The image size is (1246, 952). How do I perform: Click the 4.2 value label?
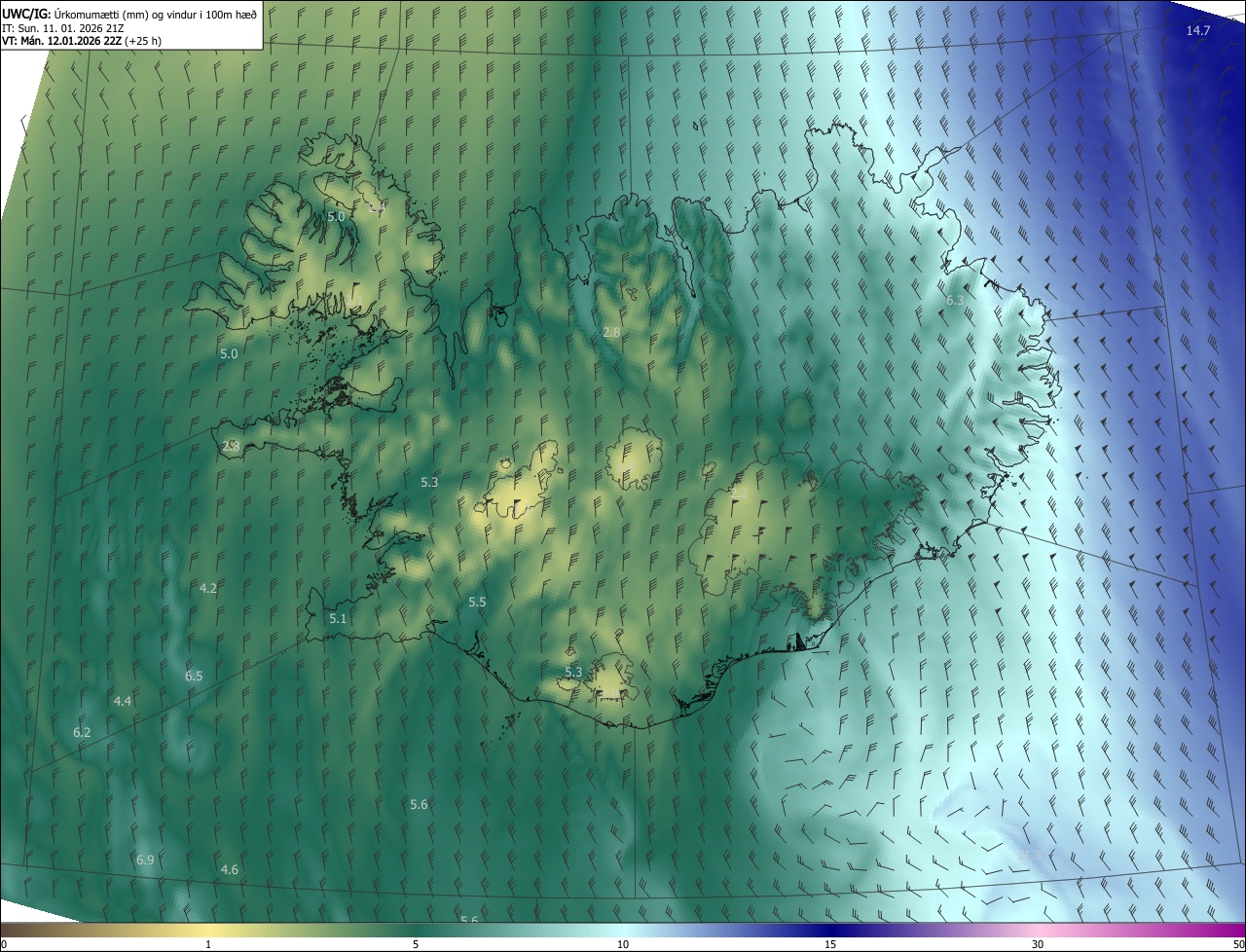tap(208, 588)
